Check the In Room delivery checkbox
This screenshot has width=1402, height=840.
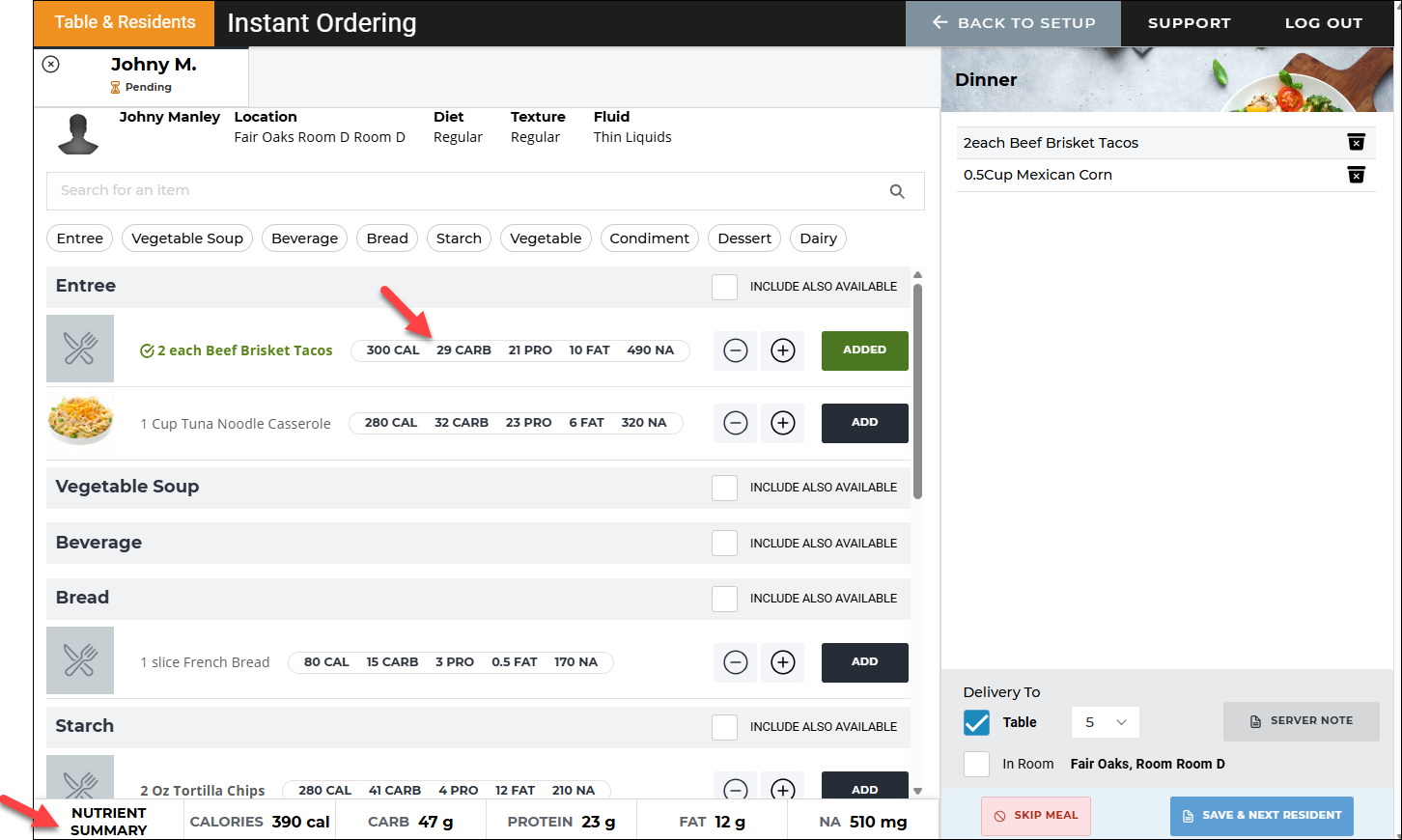pos(976,764)
